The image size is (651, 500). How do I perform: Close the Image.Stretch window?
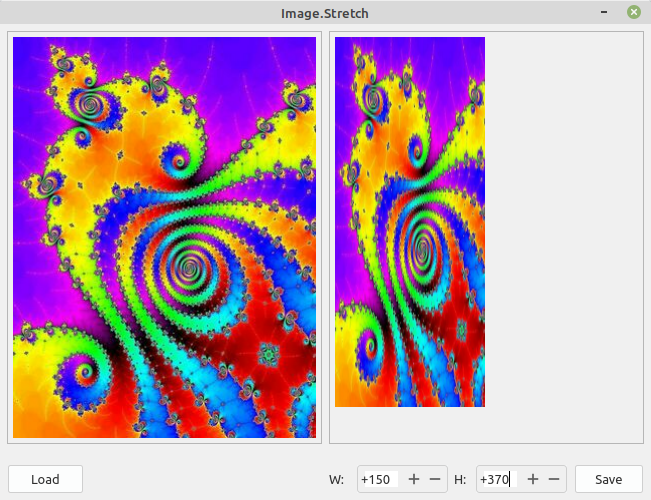633,12
